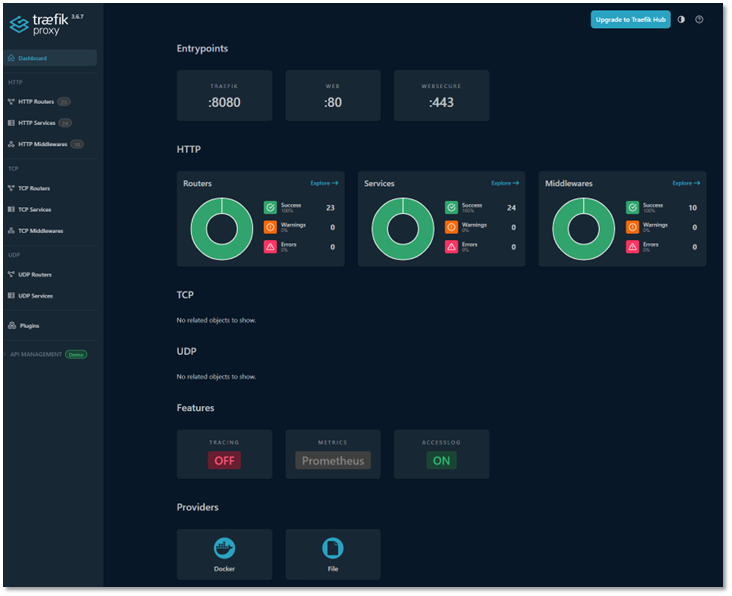
Task: Click Routers orange Warnings icon
Action: coord(270,227)
